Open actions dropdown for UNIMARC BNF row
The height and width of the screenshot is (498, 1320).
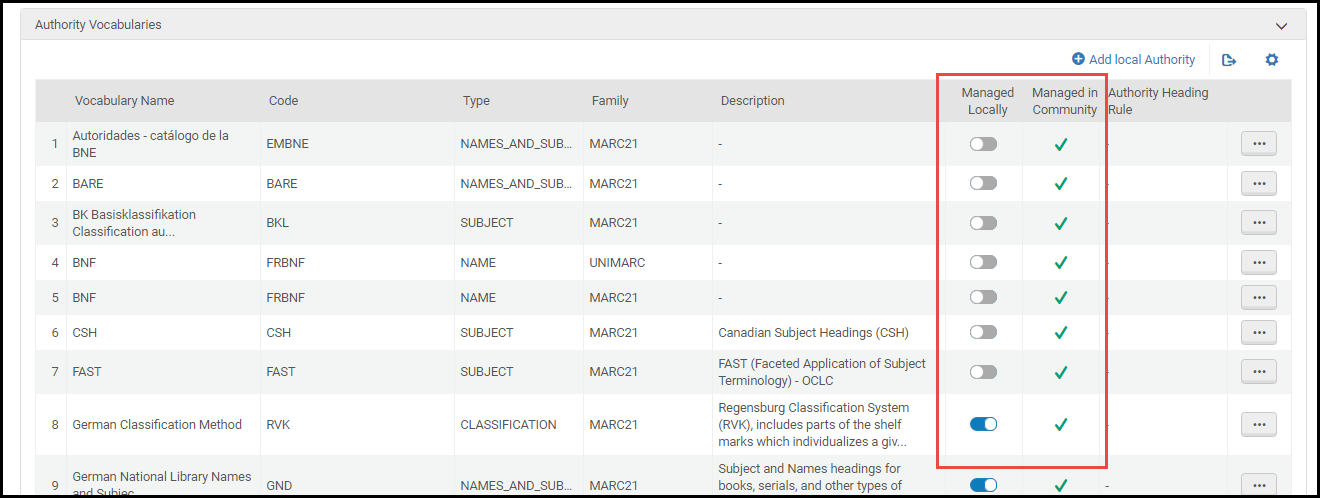[1258, 262]
